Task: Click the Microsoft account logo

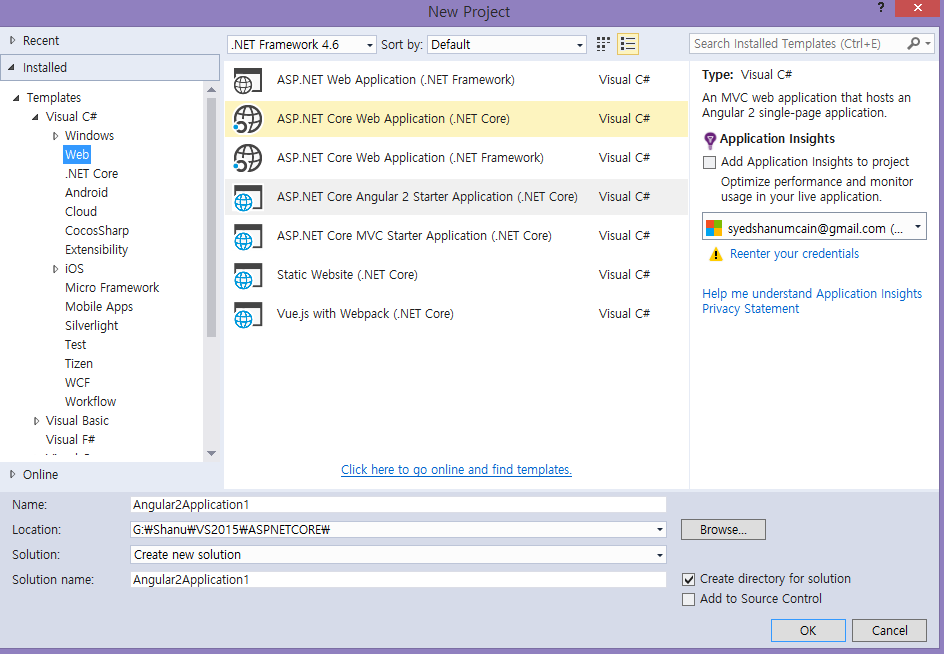Action: pyautogui.click(x=713, y=228)
